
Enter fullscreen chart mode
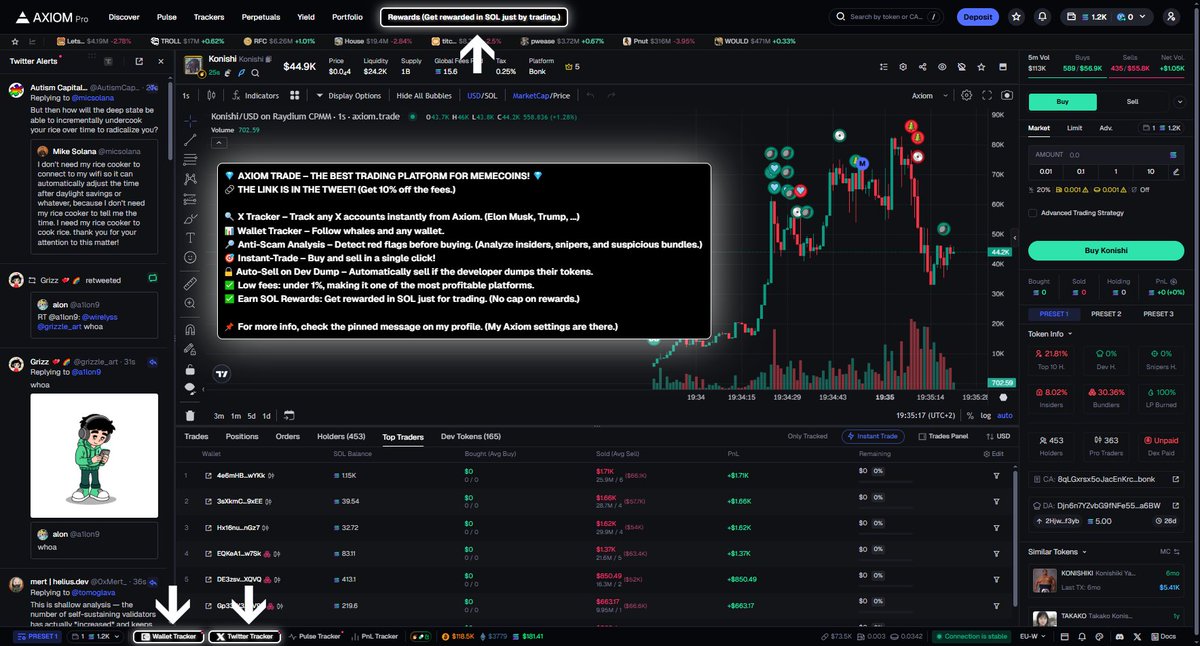click(987, 95)
